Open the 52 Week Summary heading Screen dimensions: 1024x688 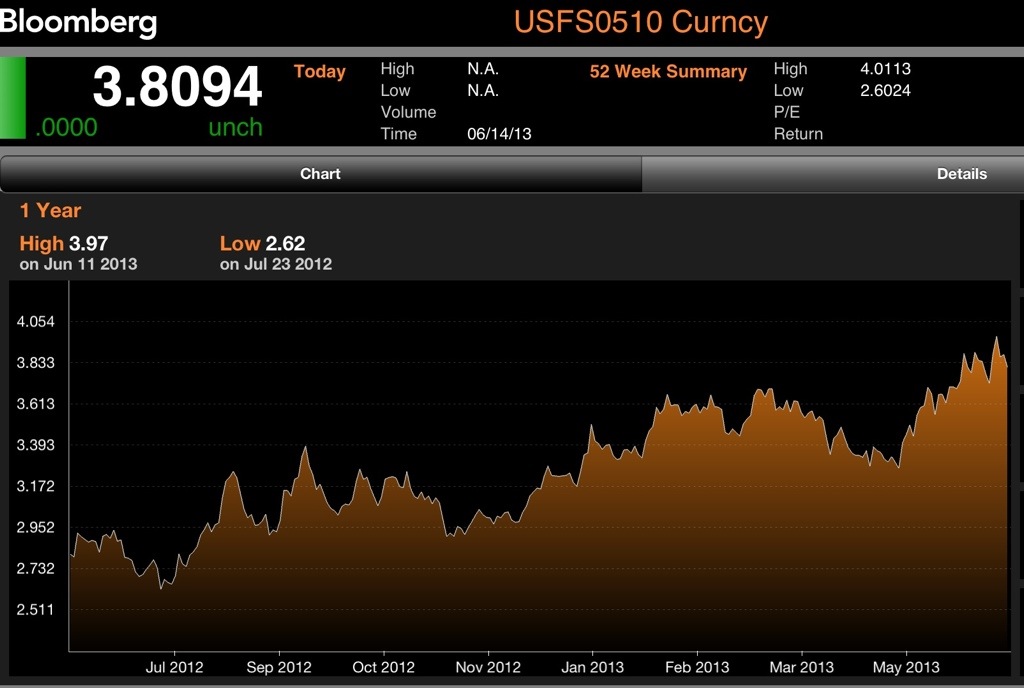click(x=668, y=72)
